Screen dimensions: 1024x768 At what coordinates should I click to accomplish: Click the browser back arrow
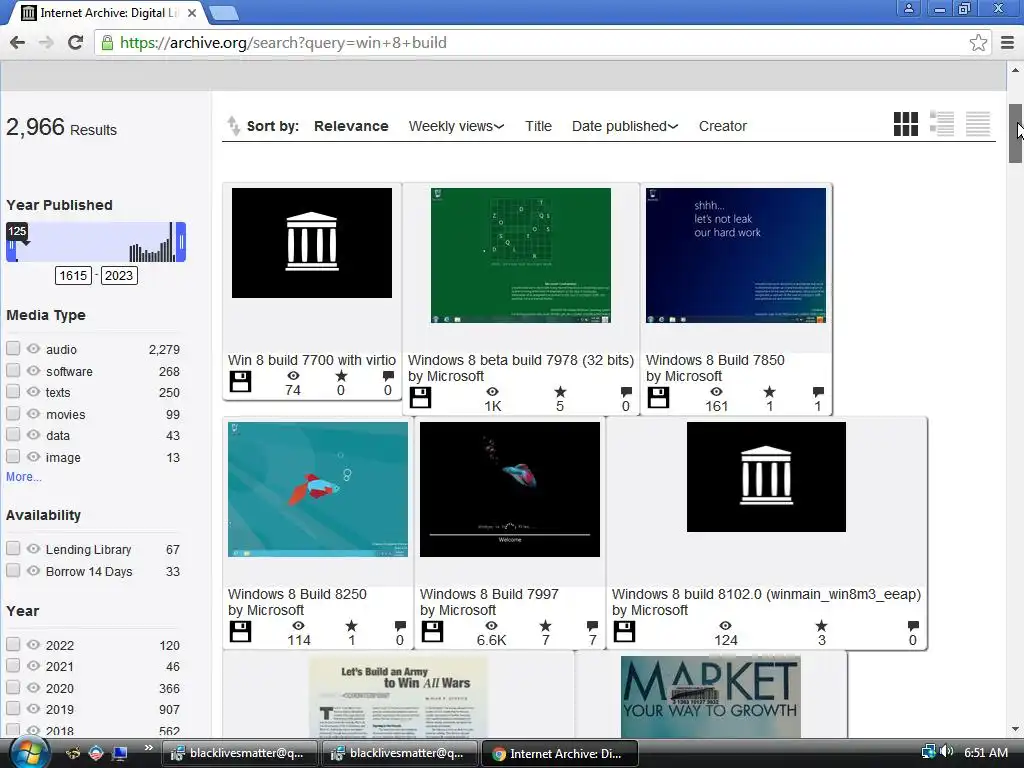[x=18, y=42]
